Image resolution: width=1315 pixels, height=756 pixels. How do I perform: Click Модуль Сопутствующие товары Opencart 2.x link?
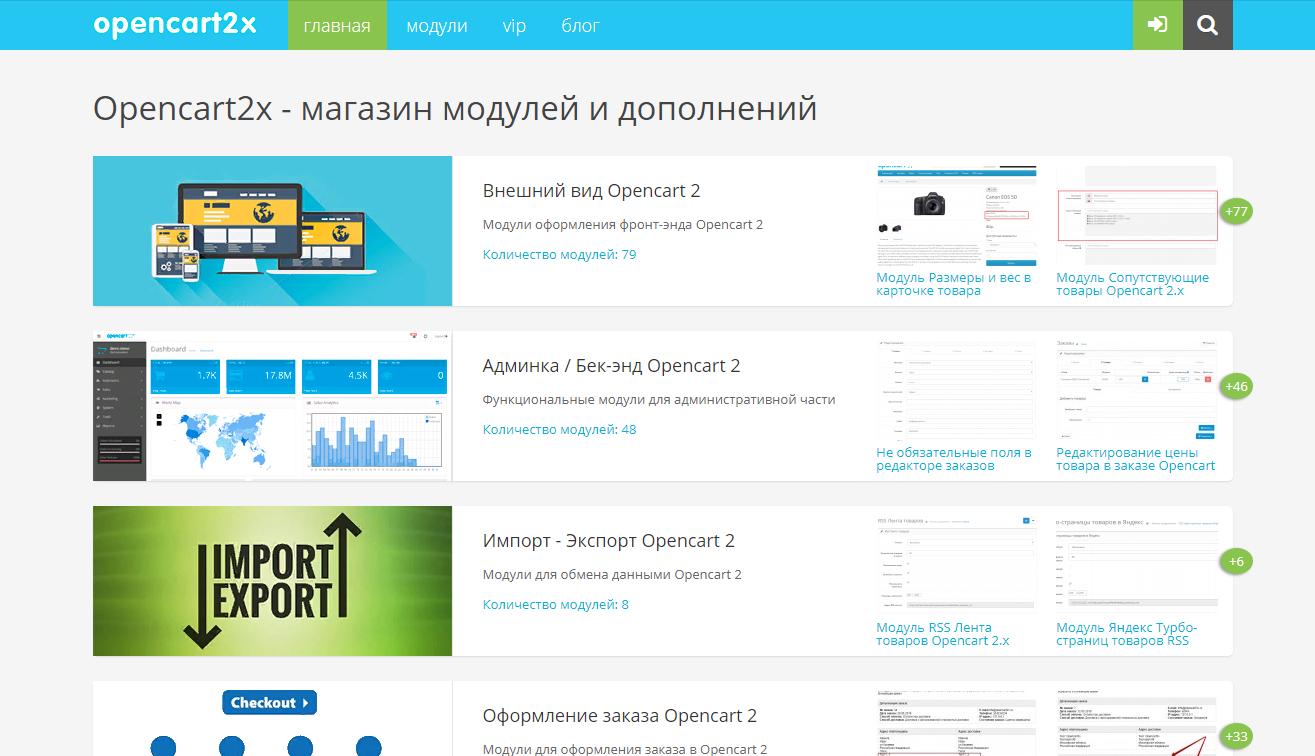[1133, 284]
